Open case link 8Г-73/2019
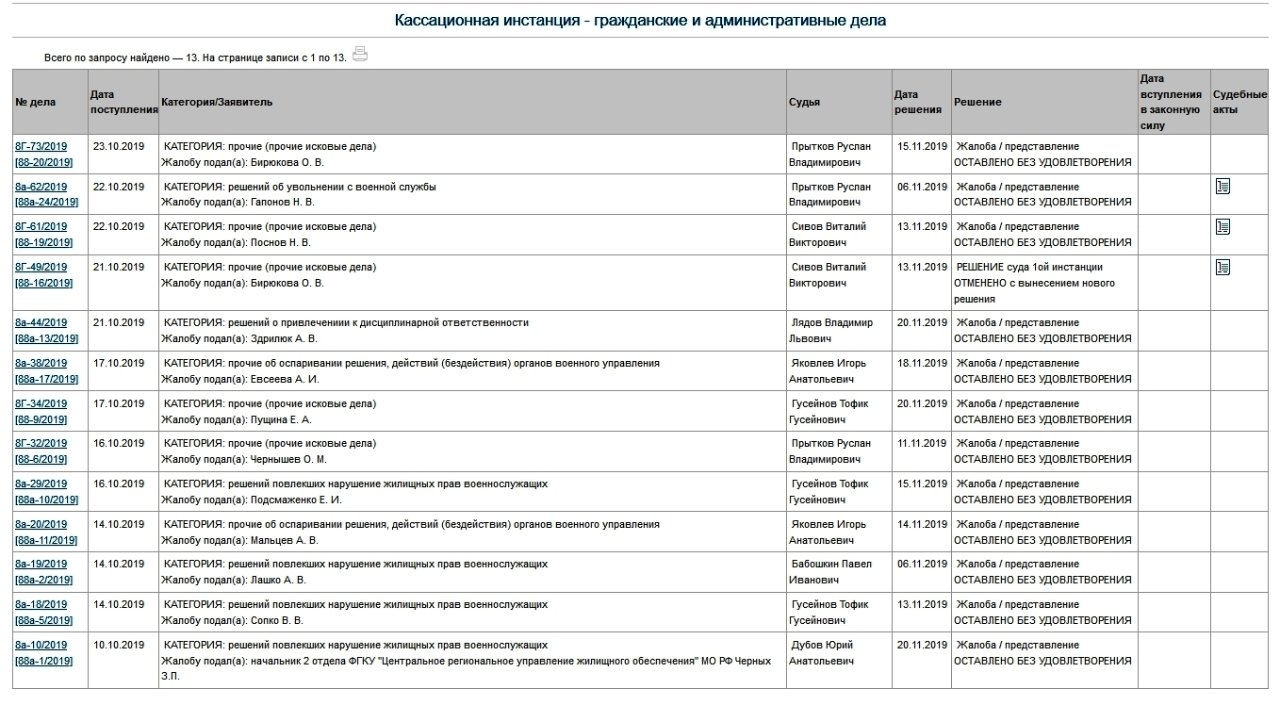The image size is (1280, 705). coord(41,146)
